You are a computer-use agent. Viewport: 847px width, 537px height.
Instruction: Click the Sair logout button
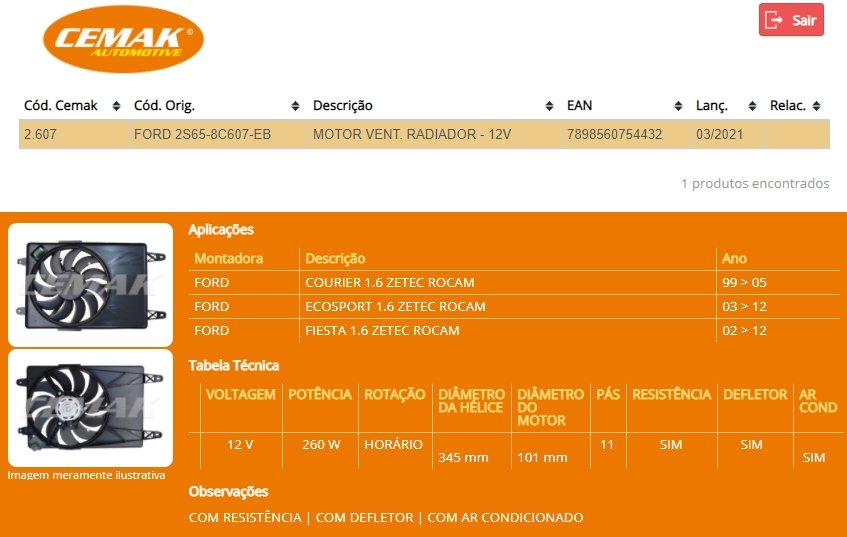pyautogui.click(x=791, y=20)
